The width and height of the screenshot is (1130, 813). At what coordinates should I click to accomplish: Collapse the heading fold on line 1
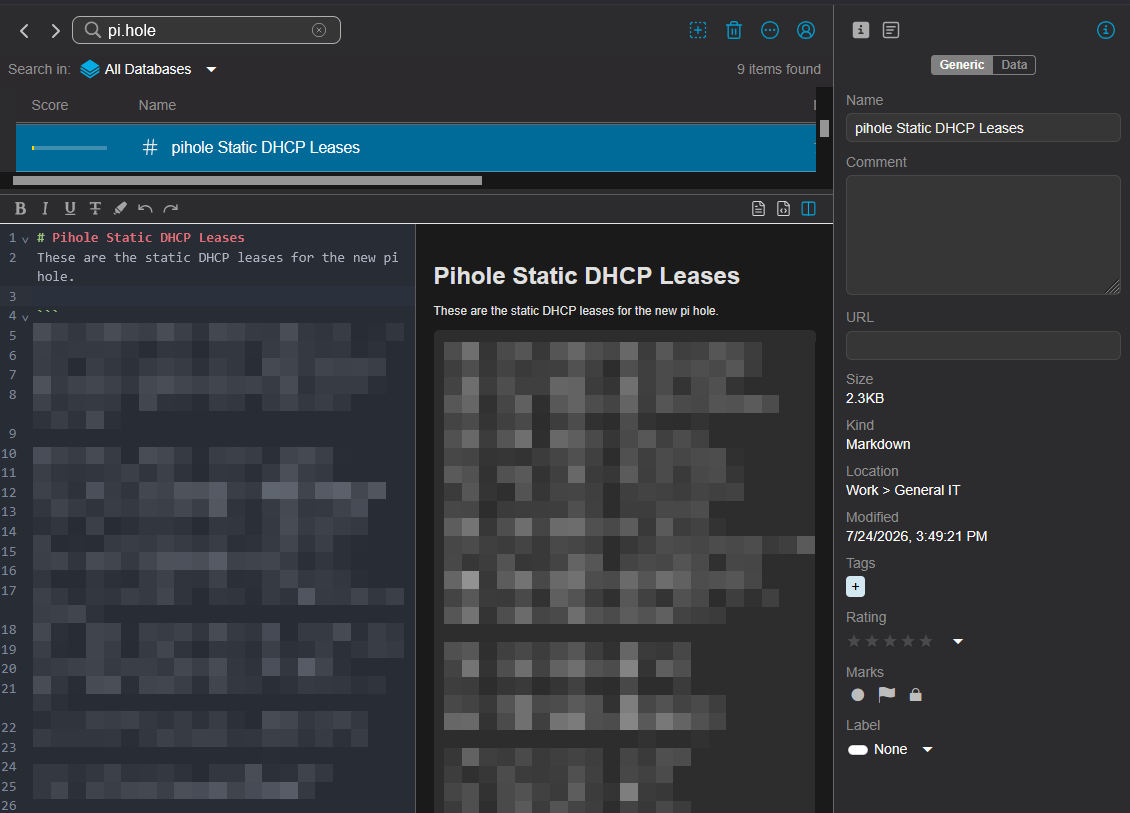pyautogui.click(x=25, y=239)
